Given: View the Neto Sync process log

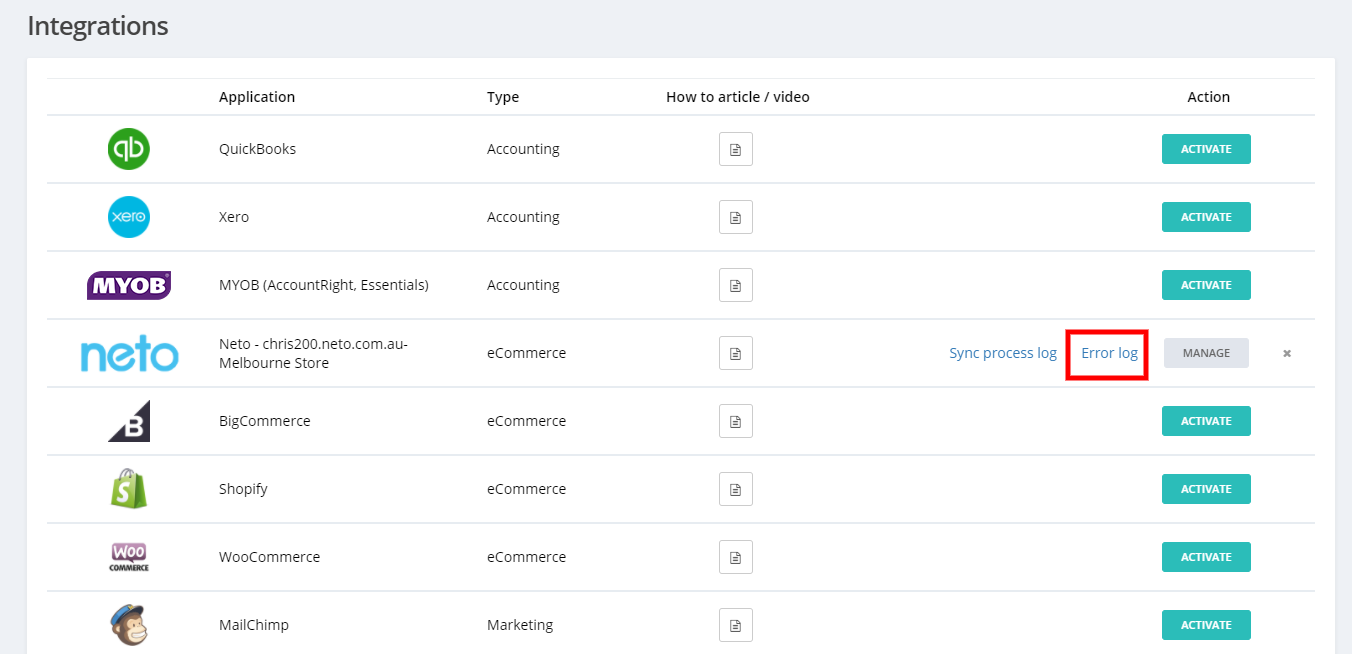Looking at the screenshot, I should 1002,353.
